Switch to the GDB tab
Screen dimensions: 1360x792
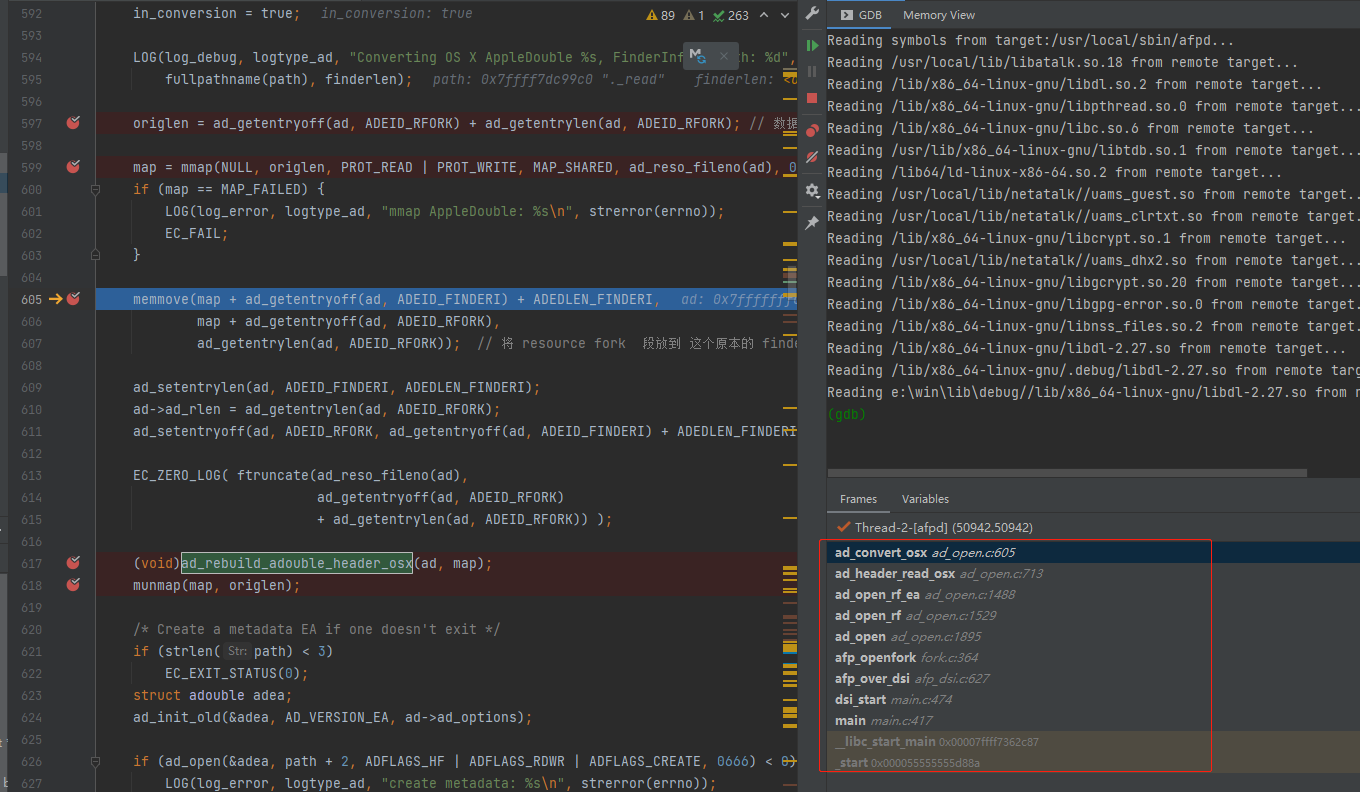[x=861, y=15]
